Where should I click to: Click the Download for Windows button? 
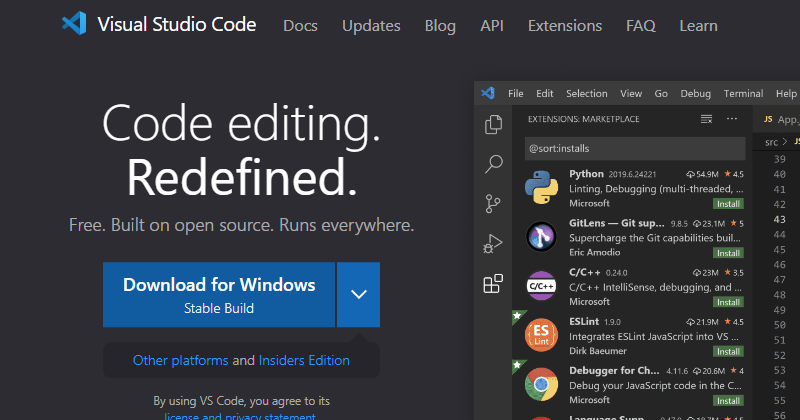219,294
